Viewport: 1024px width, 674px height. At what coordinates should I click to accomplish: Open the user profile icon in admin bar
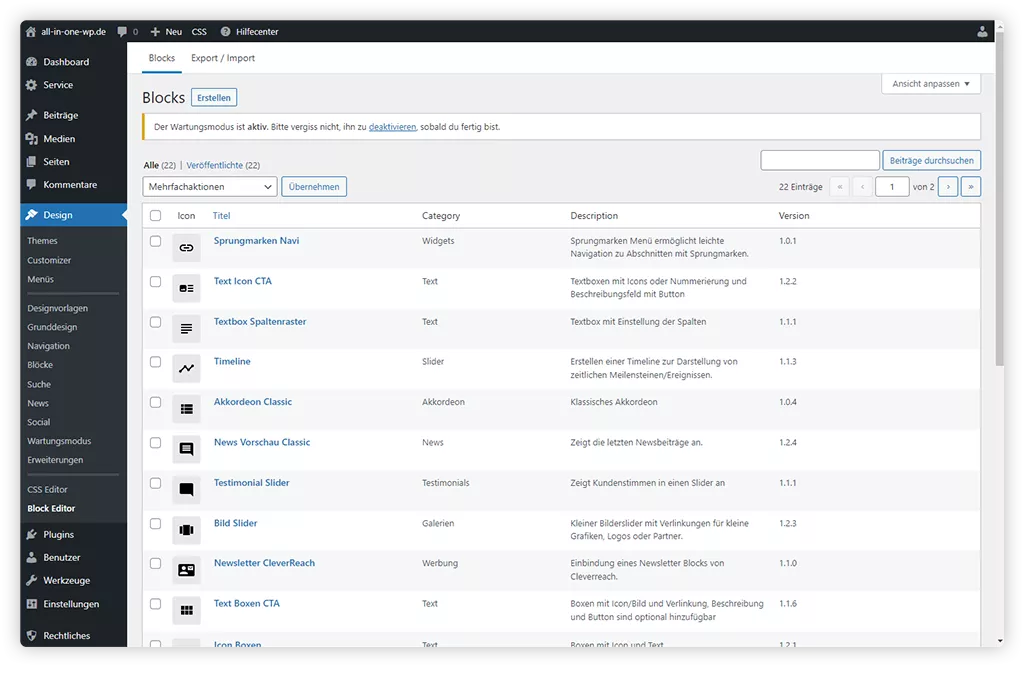(x=982, y=32)
